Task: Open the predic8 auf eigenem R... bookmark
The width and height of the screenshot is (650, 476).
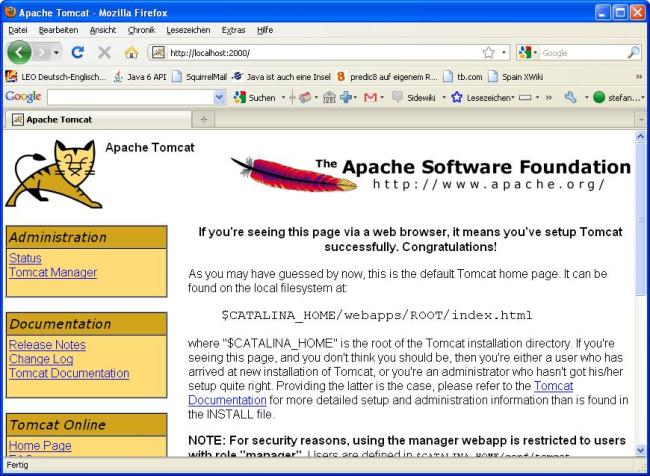Action: (387, 77)
